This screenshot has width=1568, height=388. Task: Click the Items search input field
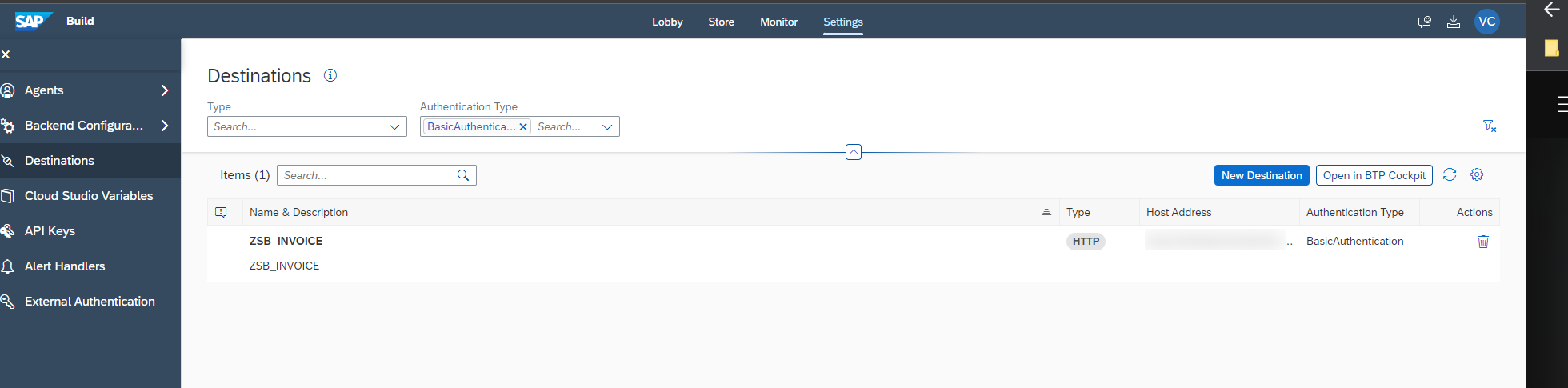tap(368, 175)
